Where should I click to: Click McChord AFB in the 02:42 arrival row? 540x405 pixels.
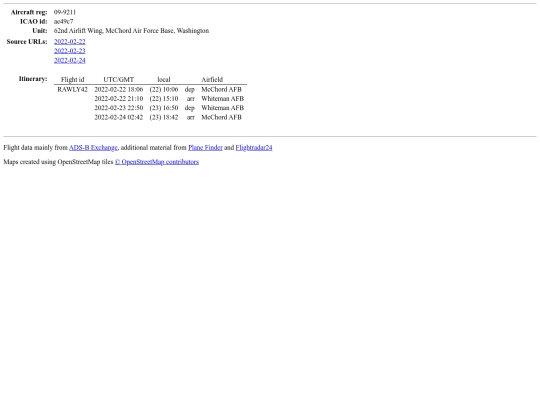coord(221,117)
